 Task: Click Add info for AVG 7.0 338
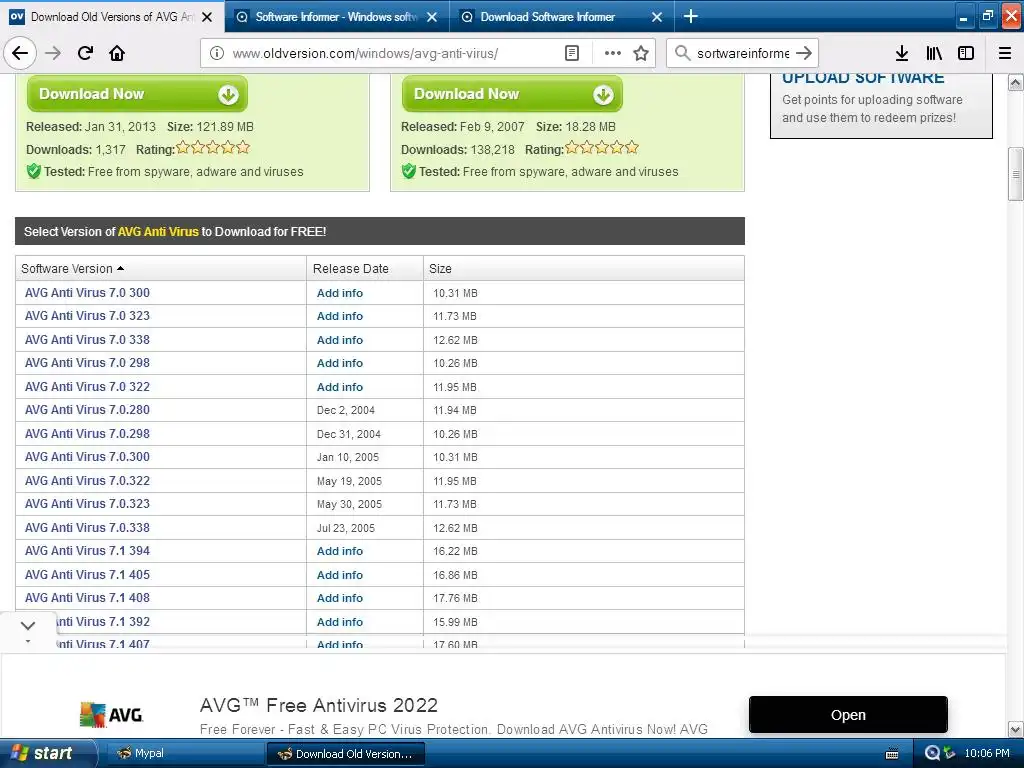340,340
